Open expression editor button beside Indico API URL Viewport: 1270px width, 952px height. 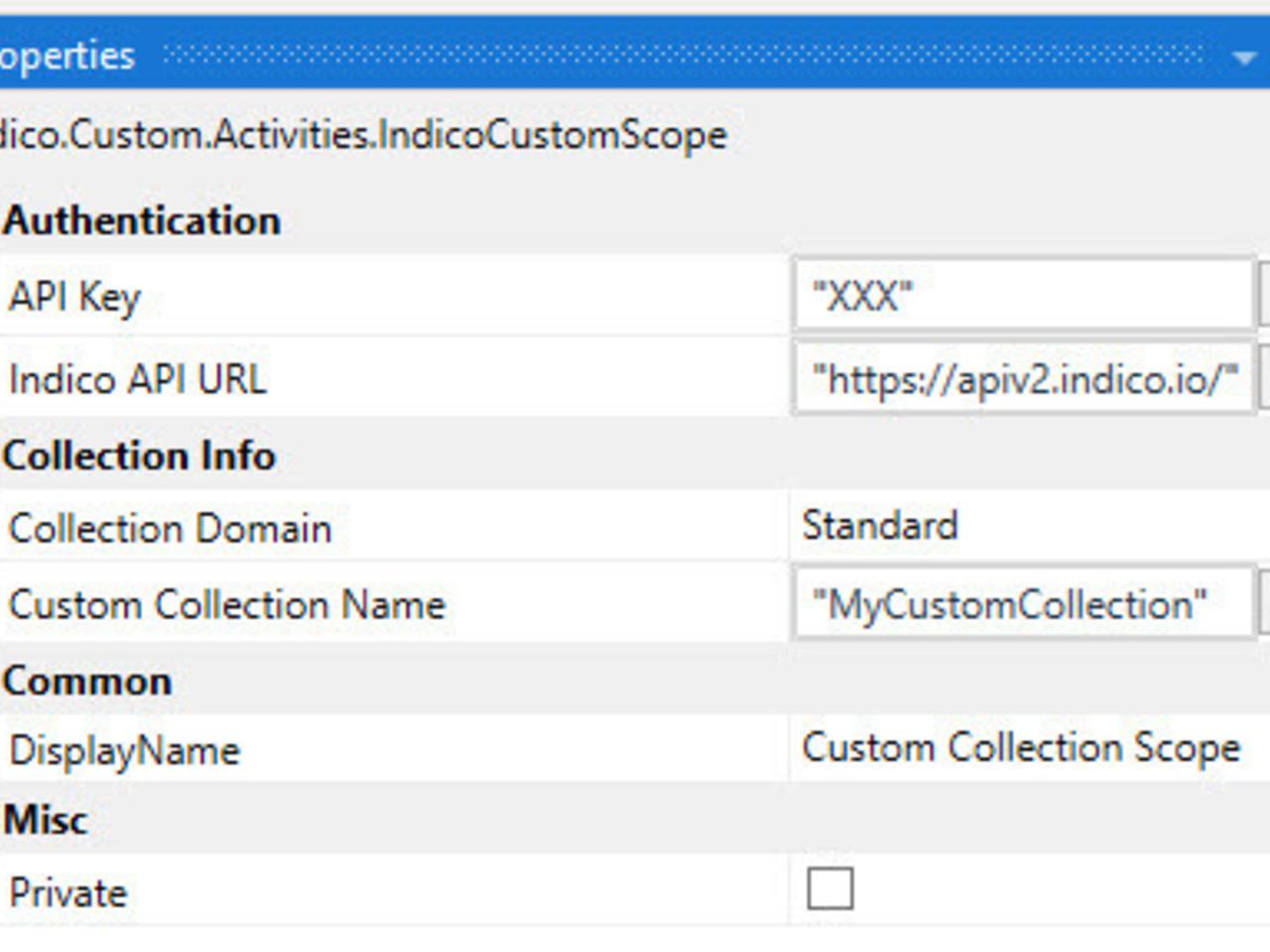click(1264, 377)
